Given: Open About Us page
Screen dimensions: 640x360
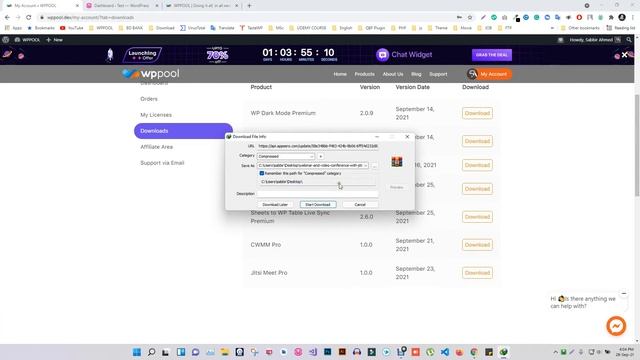Looking at the screenshot, I should coord(393,74).
